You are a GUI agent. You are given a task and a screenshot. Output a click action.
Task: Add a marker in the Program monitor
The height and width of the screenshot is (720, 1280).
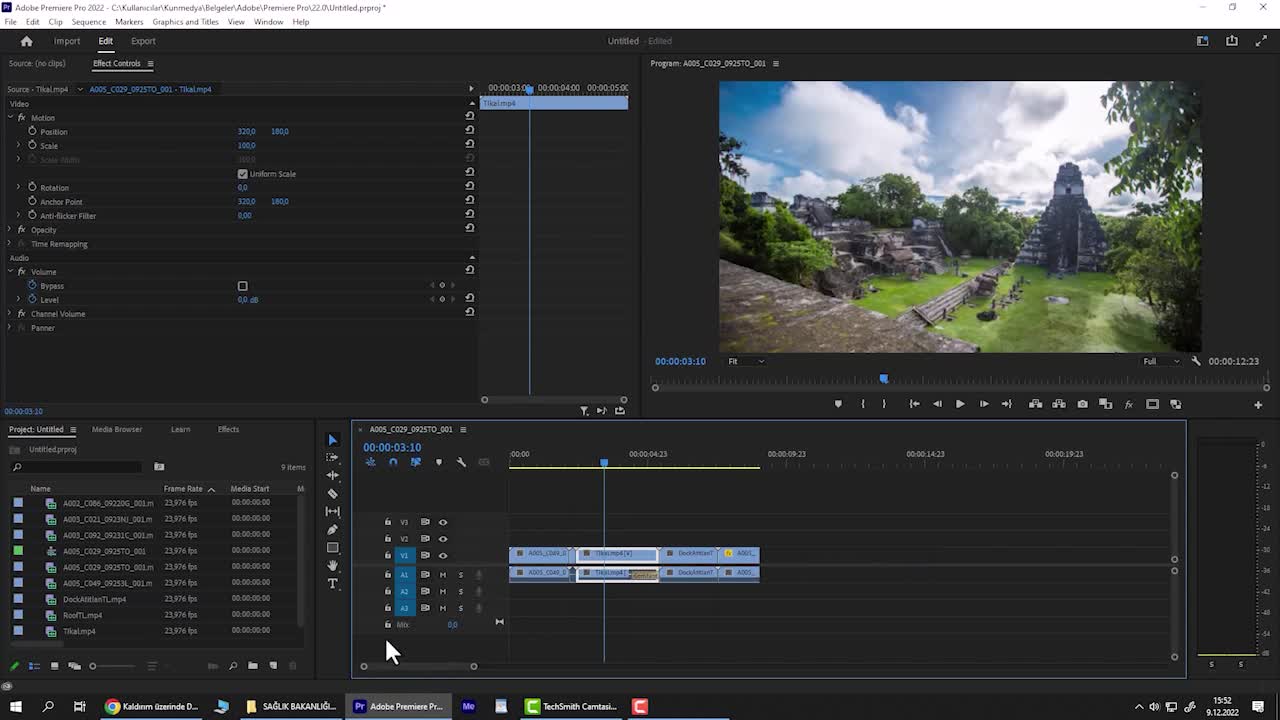pyautogui.click(x=838, y=404)
